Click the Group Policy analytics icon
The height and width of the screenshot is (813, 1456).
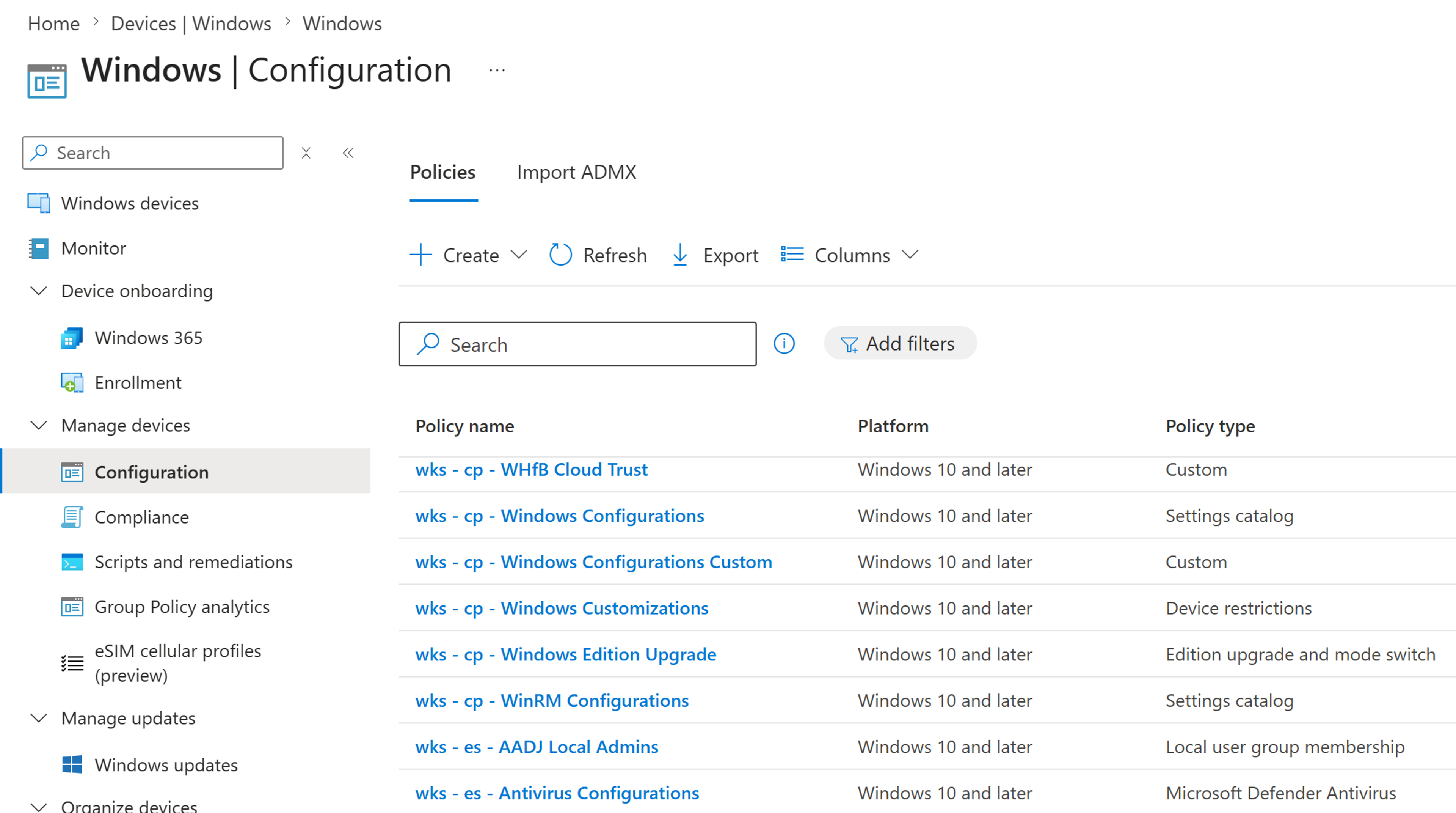(72, 607)
